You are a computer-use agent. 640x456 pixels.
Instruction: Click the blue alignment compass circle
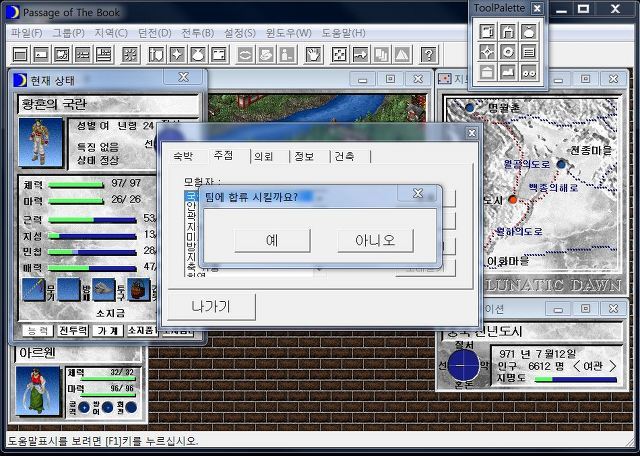[x=464, y=365]
